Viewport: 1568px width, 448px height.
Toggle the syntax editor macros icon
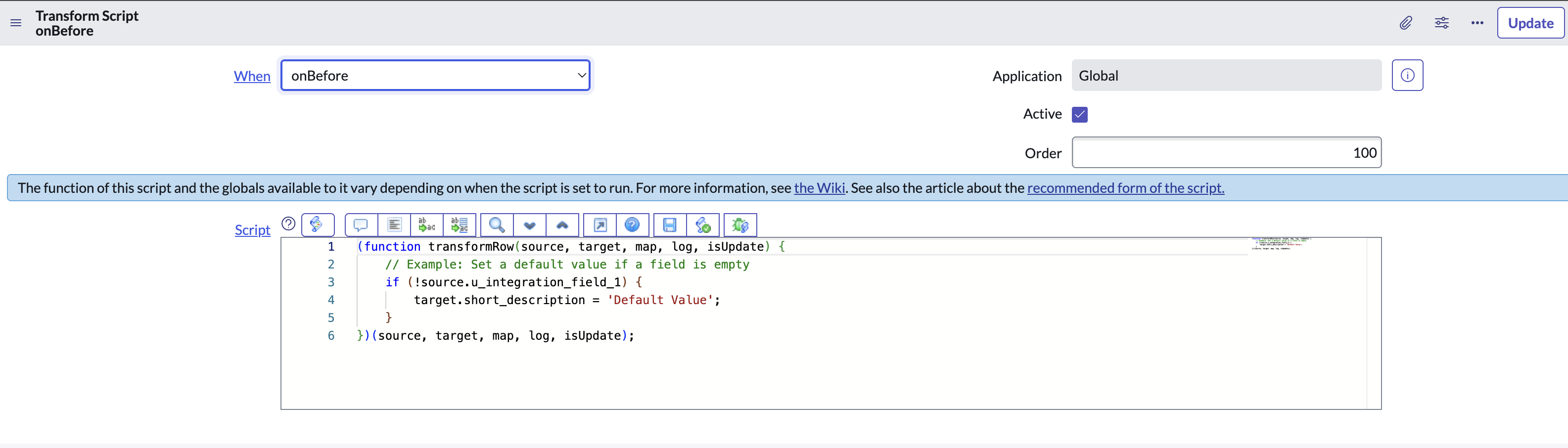317,224
